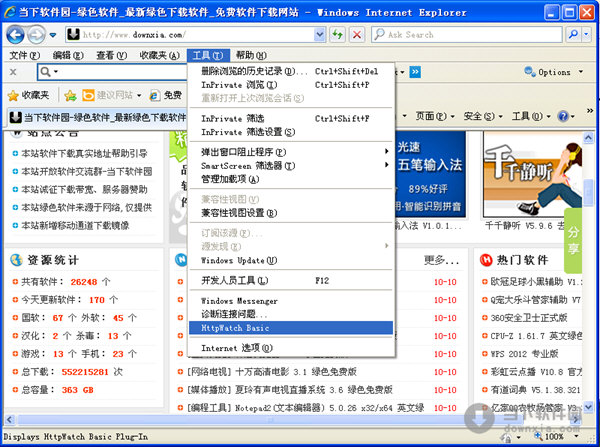
Task: Click the green 分享 share side tab
Action: coord(573,240)
